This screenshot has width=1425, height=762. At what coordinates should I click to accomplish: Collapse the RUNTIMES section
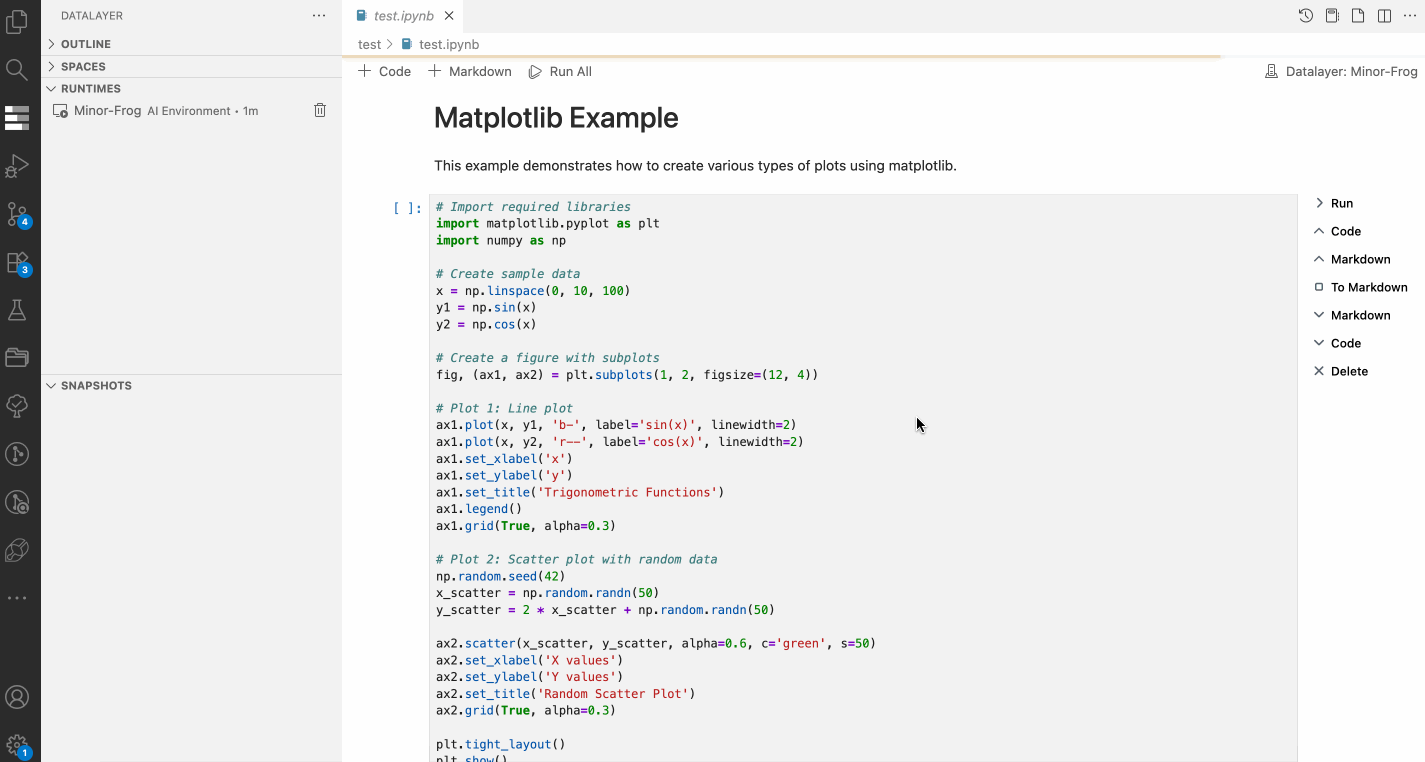pyautogui.click(x=90, y=89)
